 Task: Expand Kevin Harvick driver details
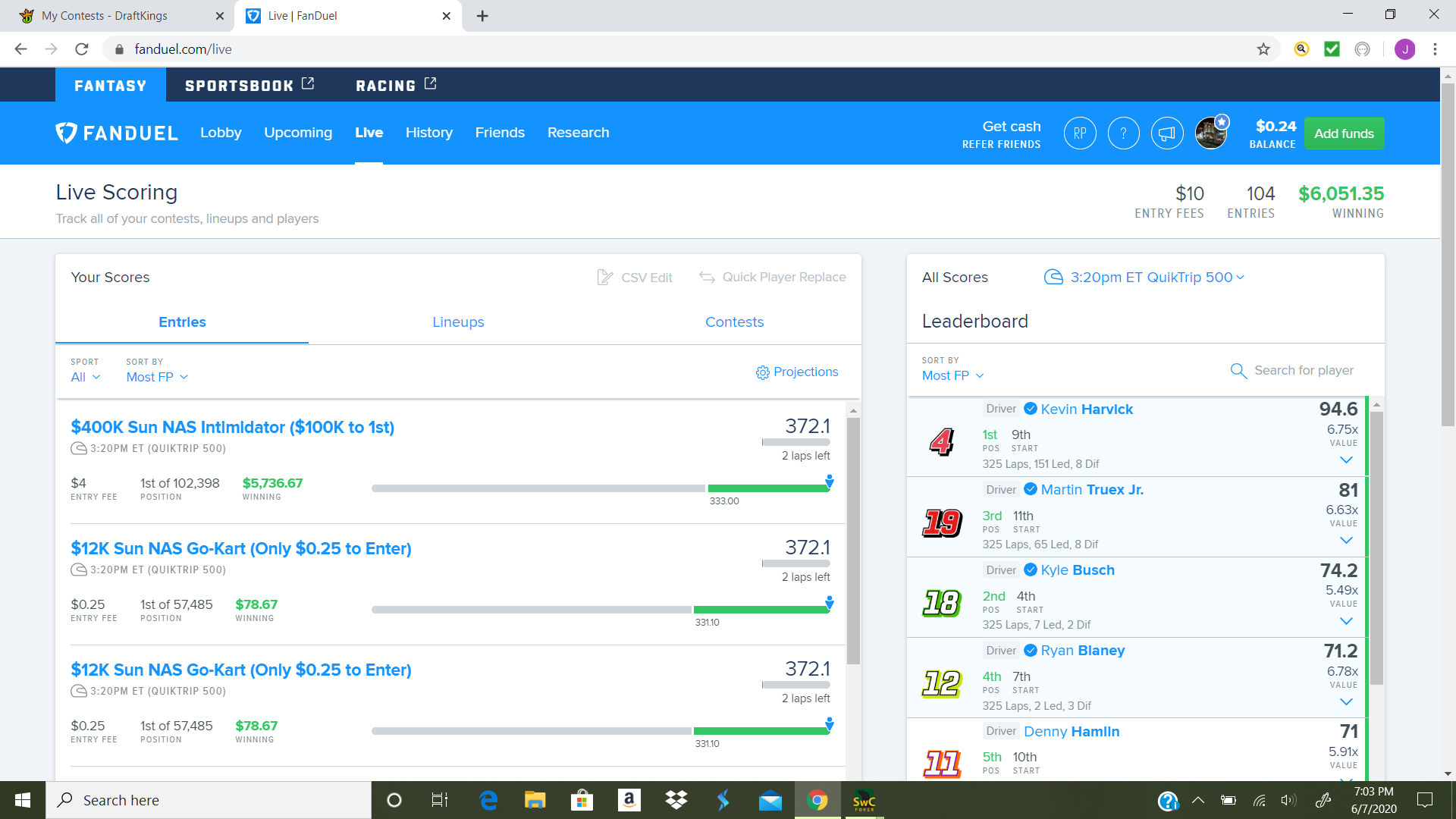pyautogui.click(x=1346, y=460)
